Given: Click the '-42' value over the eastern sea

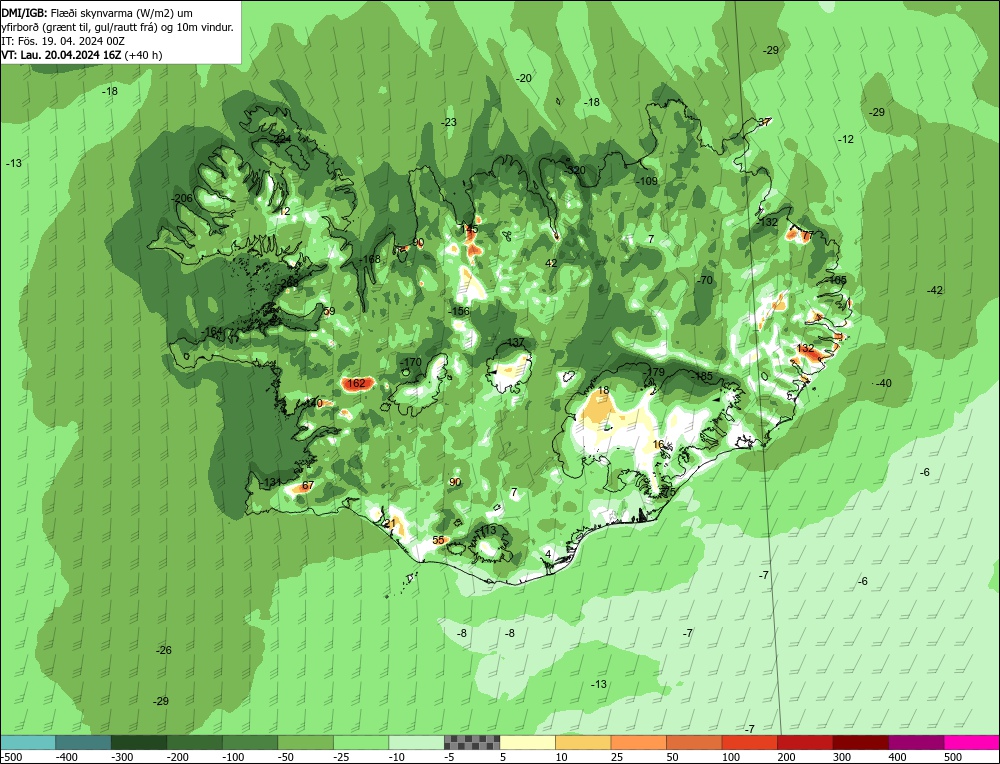Looking at the screenshot, I should 934,290.
